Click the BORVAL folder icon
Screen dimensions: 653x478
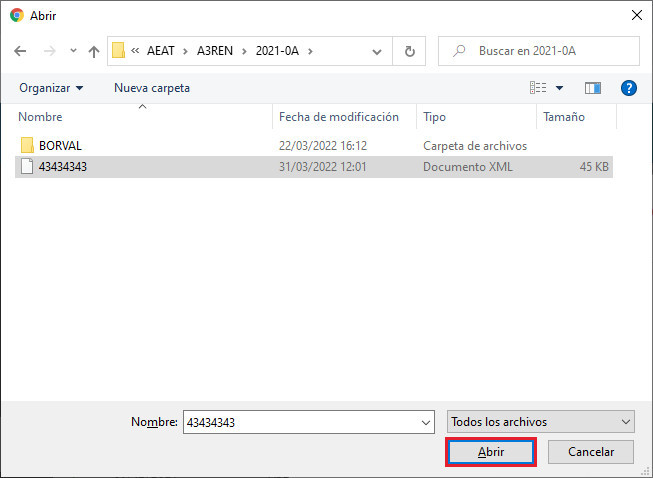click(x=27, y=145)
